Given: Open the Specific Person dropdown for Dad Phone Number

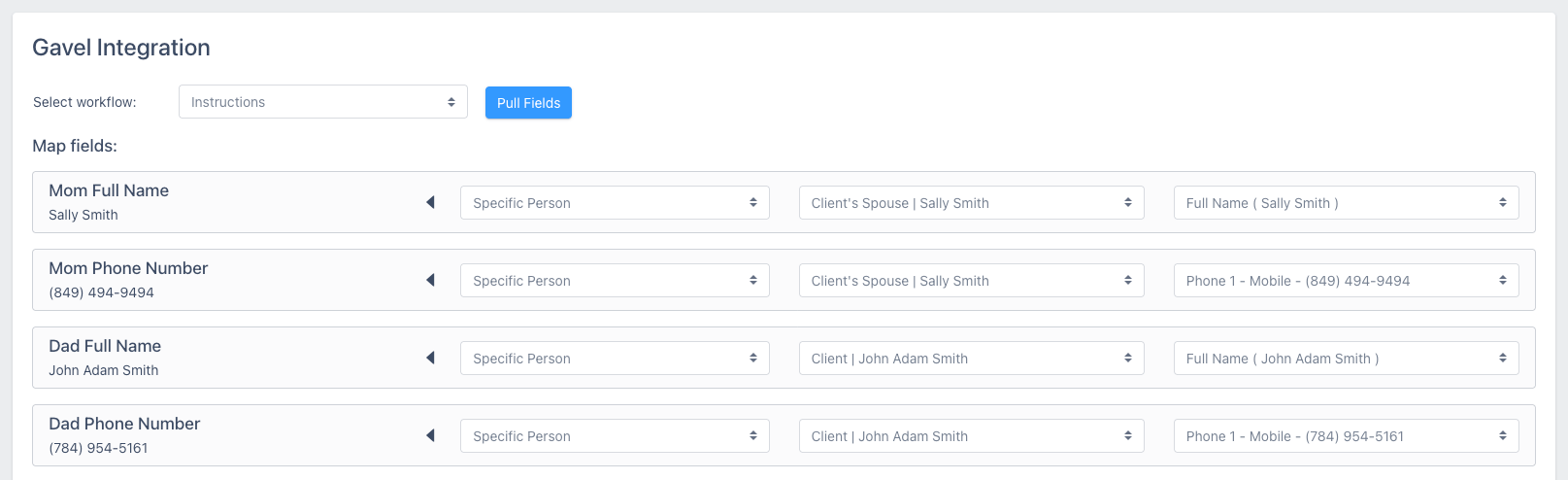Looking at the screenshot, I should pos(615,436).
